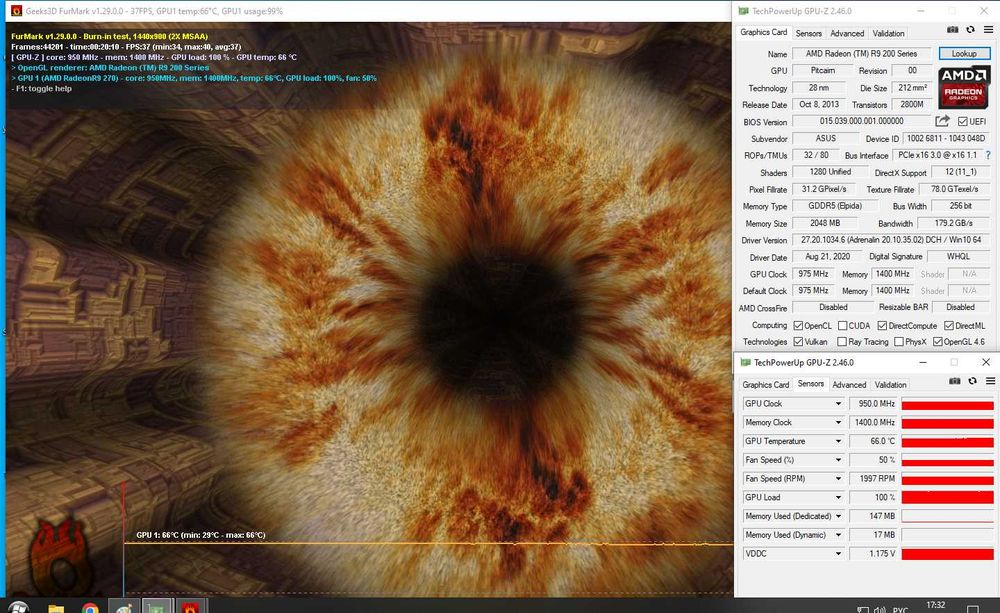The width and height of the screenshot is (1000, 613).
Task: Switch to GPU-Z via taskbar icon
Action: click(157, 607)
